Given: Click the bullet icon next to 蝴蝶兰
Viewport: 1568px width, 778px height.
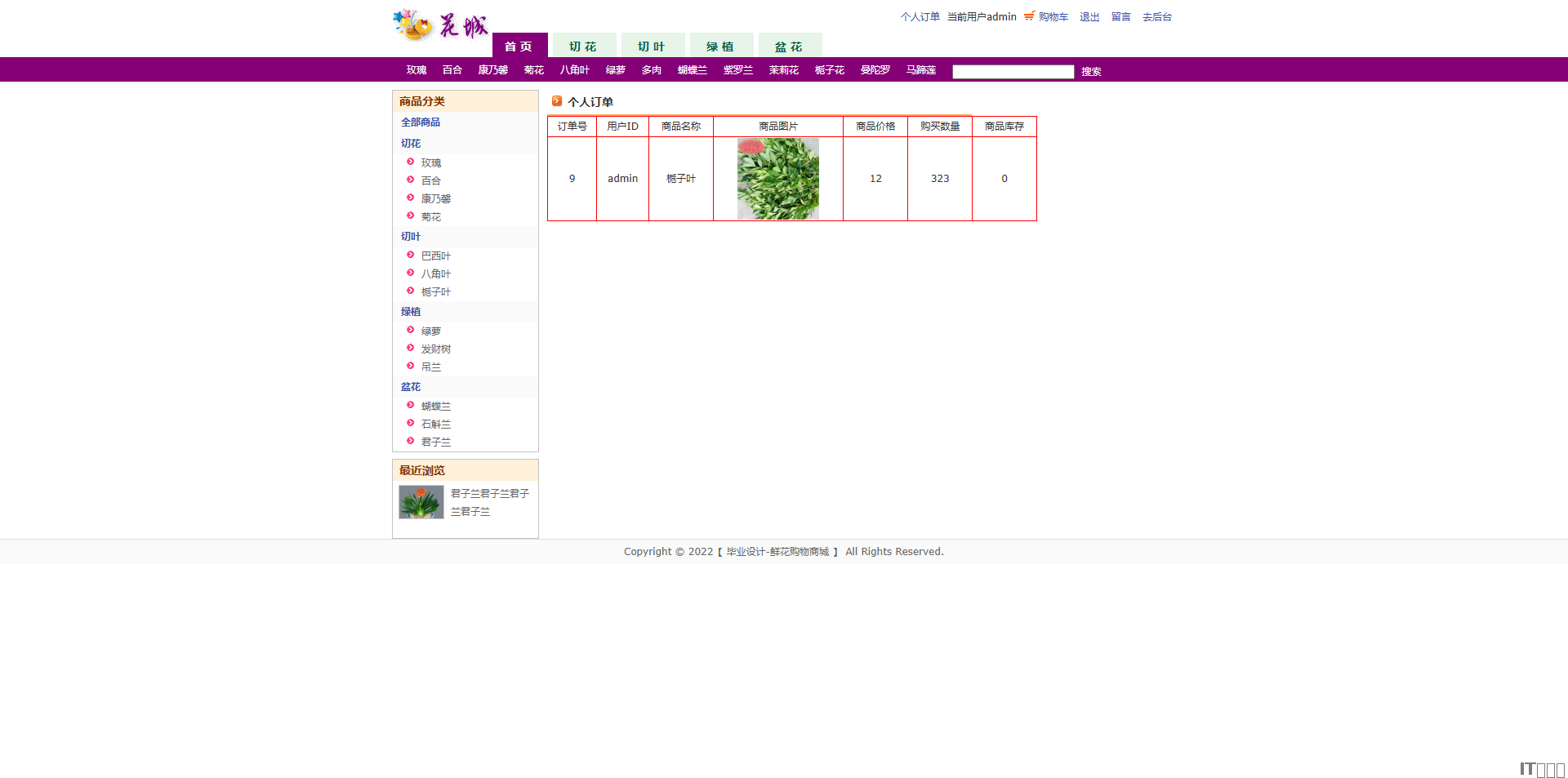Looking at the screenshot, I should [411, 405].
